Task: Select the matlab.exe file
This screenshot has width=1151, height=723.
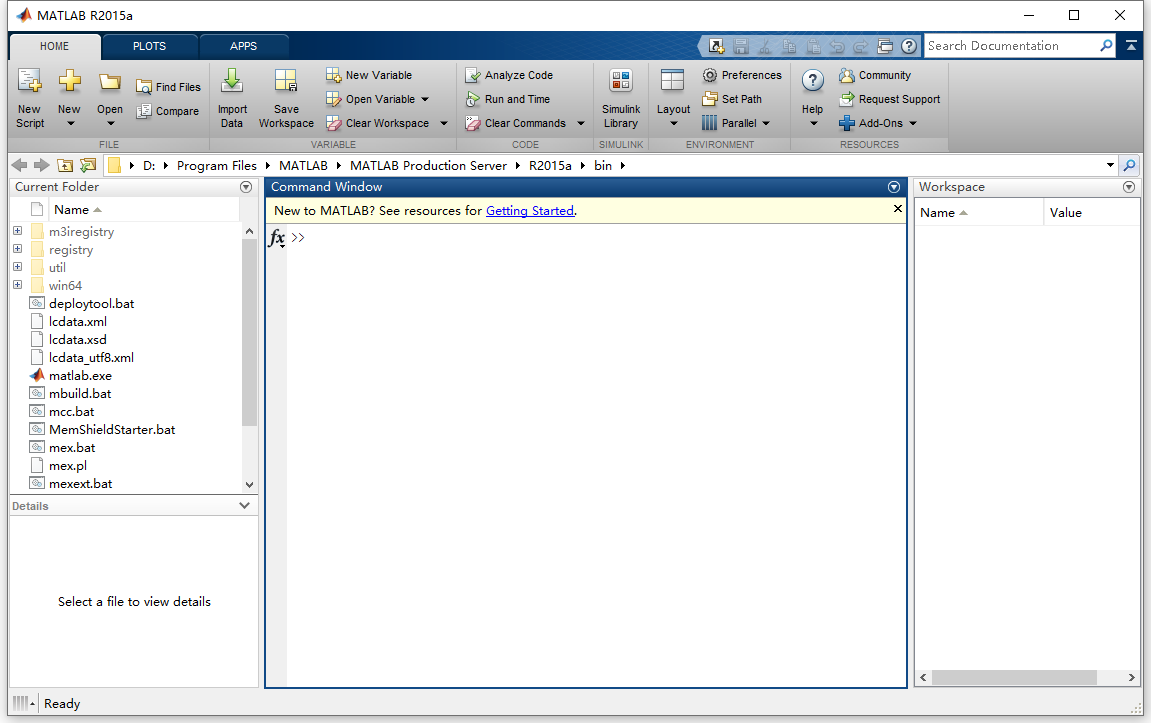Action: click(80, 376)
